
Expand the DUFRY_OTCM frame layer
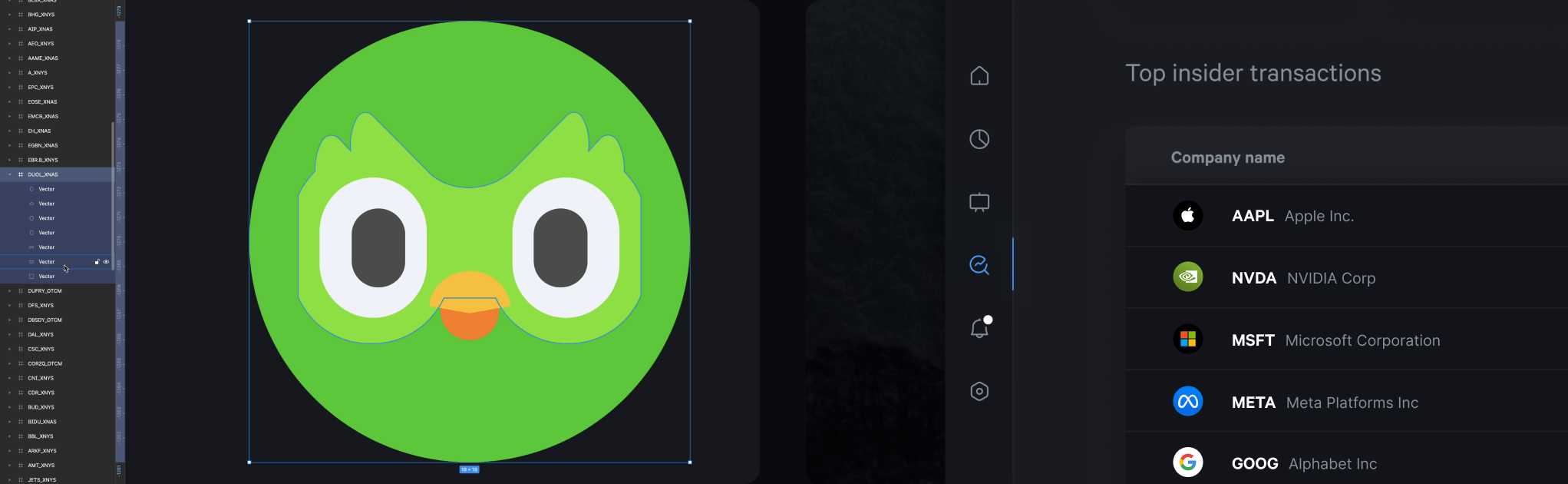point(10,291)
